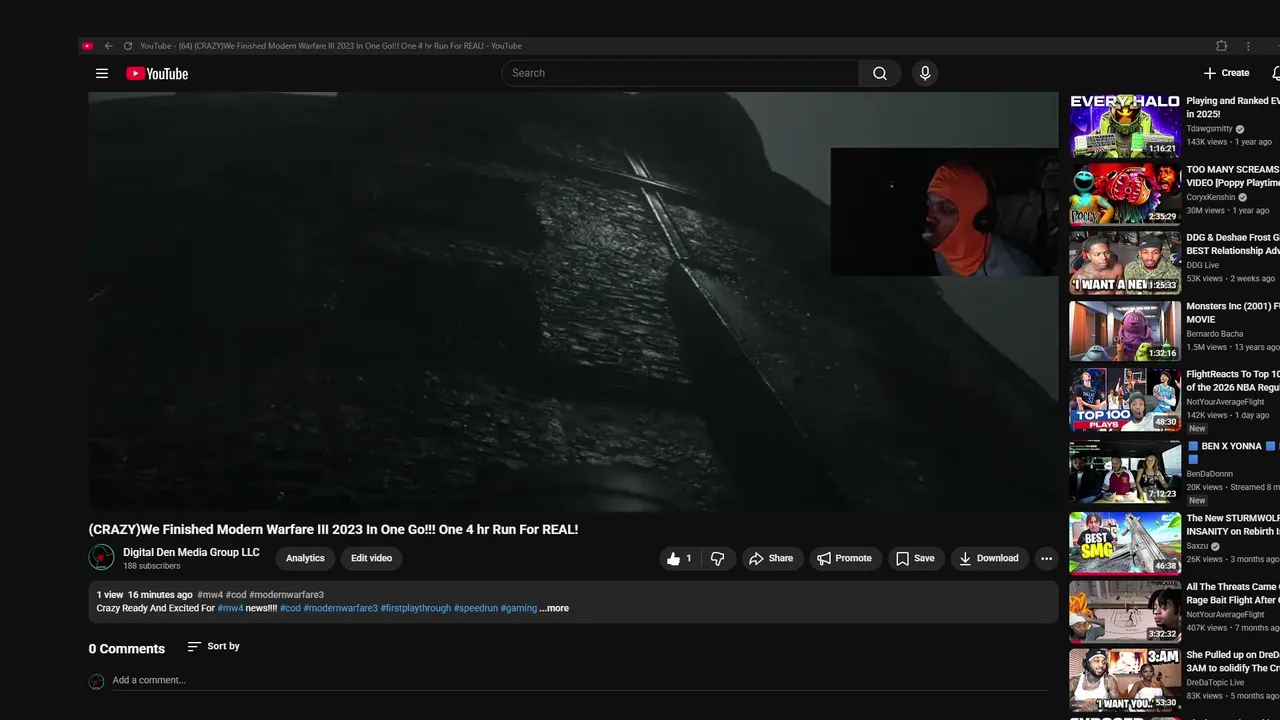
Task: Open the notifications bell
Action: click(x=1276, y=73)
